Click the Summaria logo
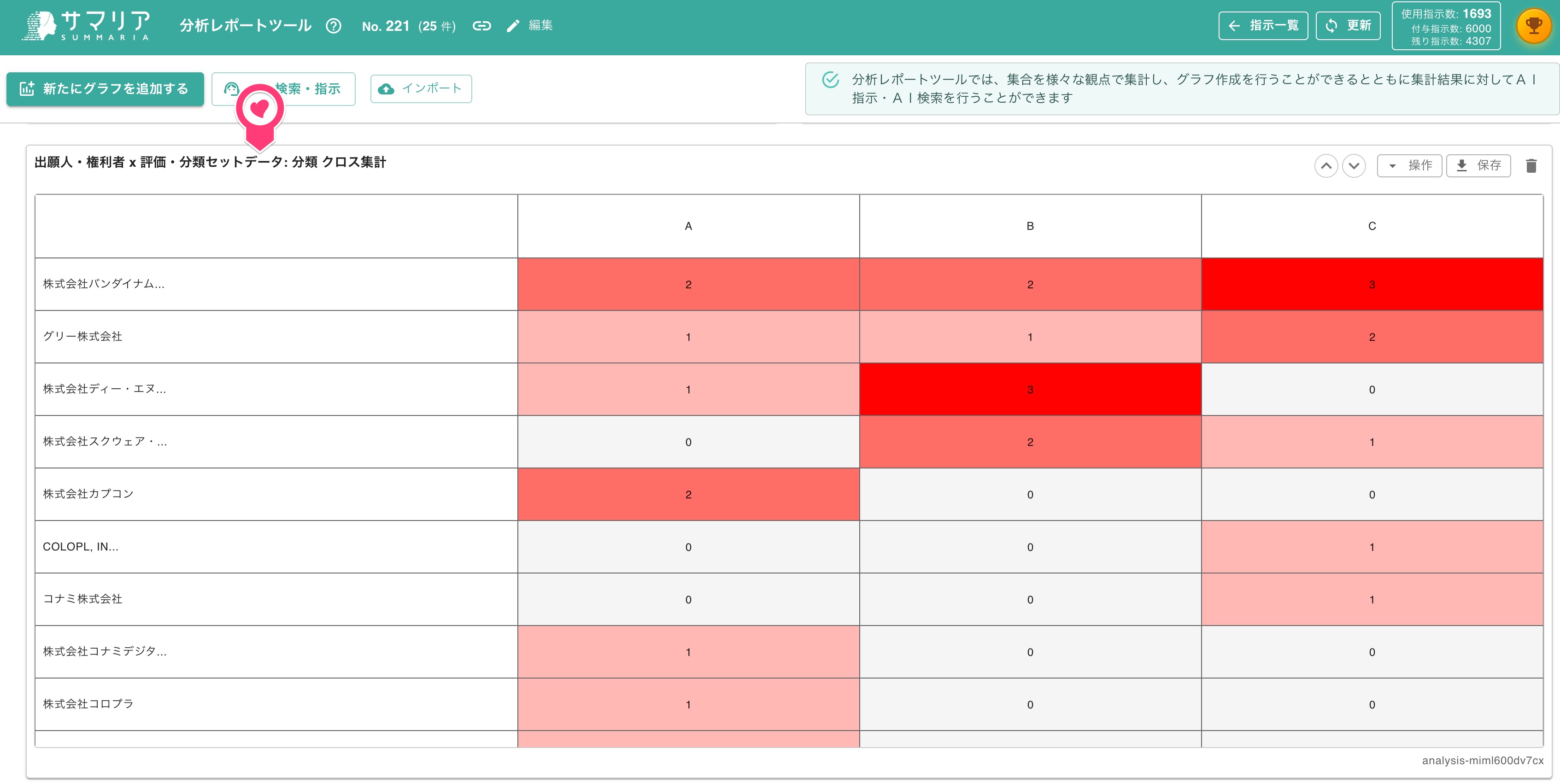1560x784 pixels. pyautogui.click(x=86, y=25)
